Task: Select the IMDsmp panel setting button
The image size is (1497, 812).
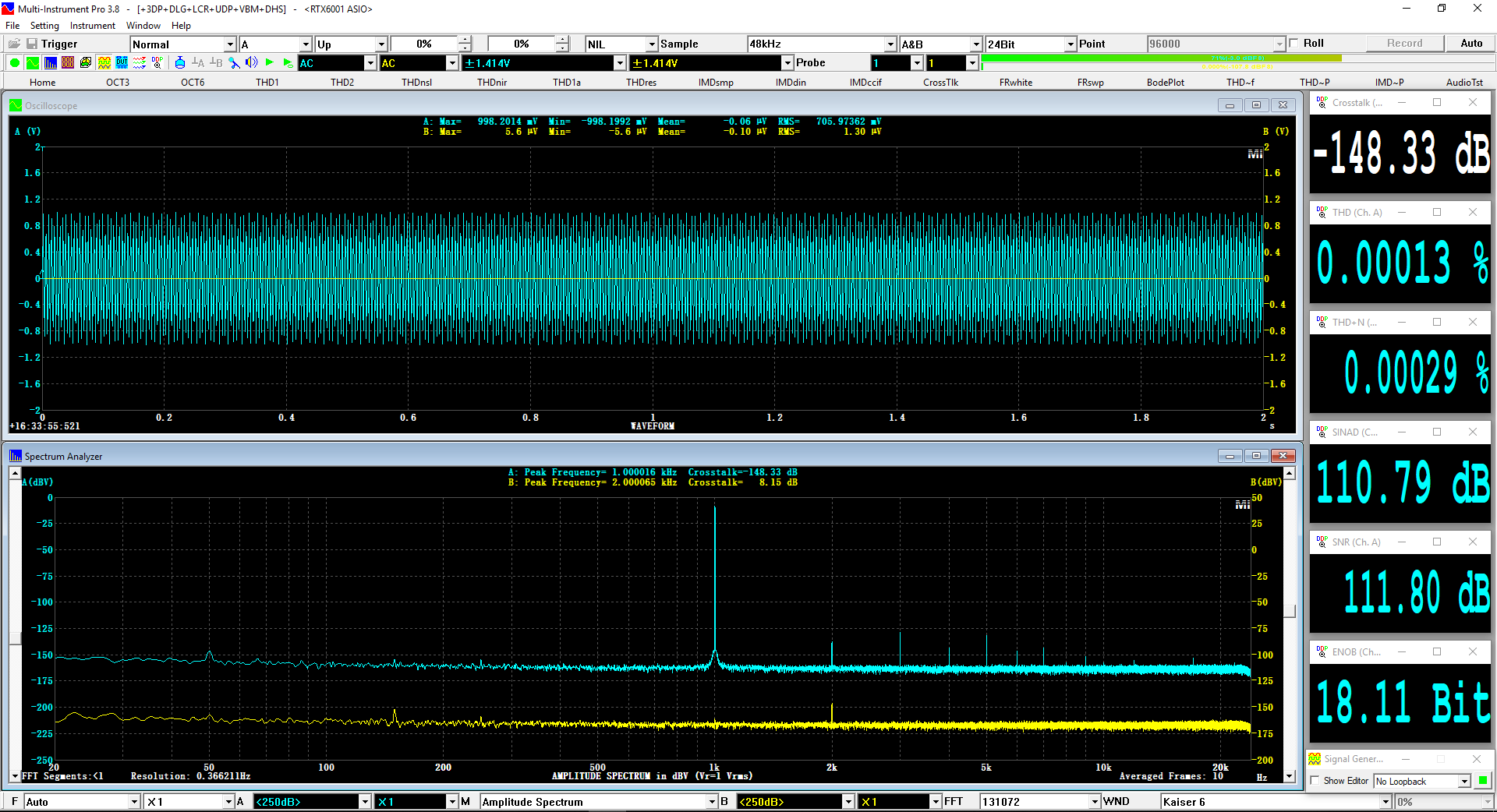Action: [x=716, y=82]
